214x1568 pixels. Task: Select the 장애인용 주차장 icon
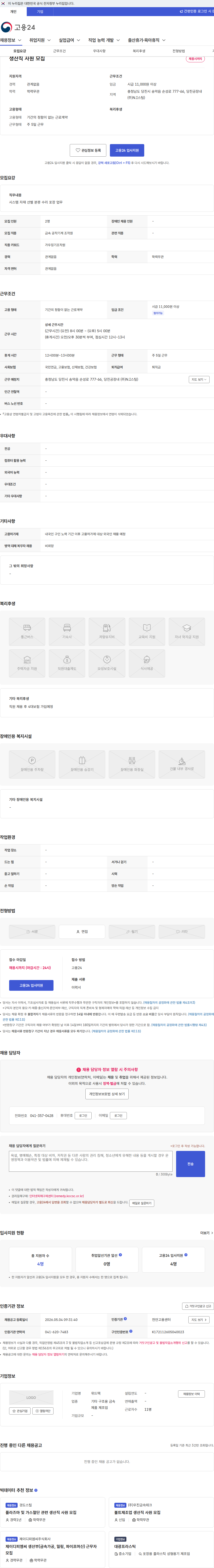click(32, 764)
